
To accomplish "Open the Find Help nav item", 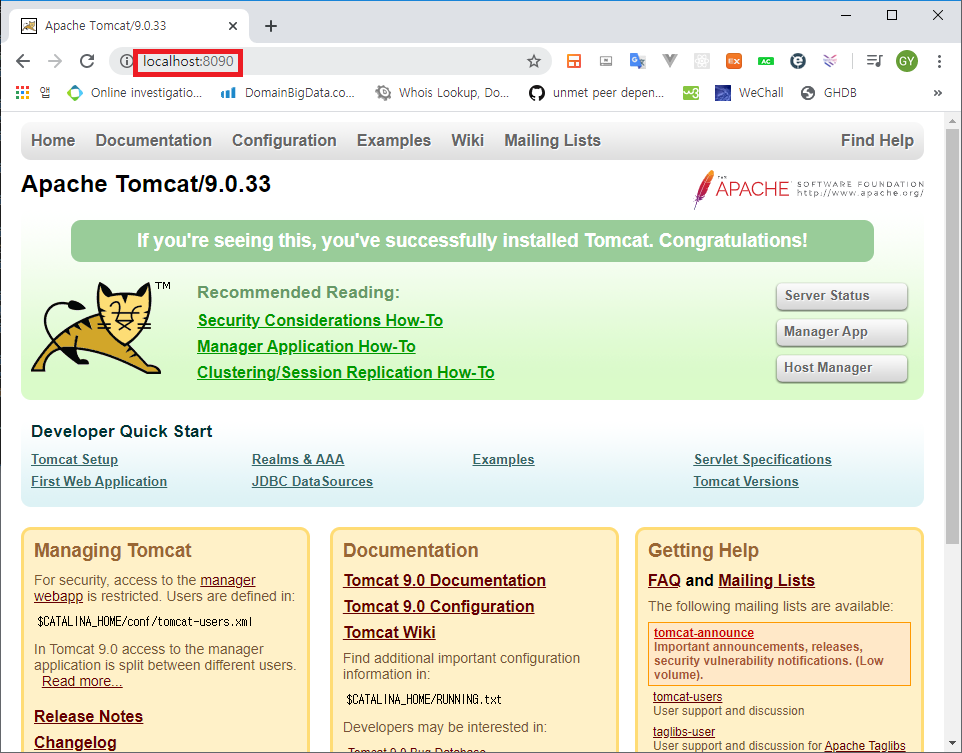I will (x=877, y=141).
